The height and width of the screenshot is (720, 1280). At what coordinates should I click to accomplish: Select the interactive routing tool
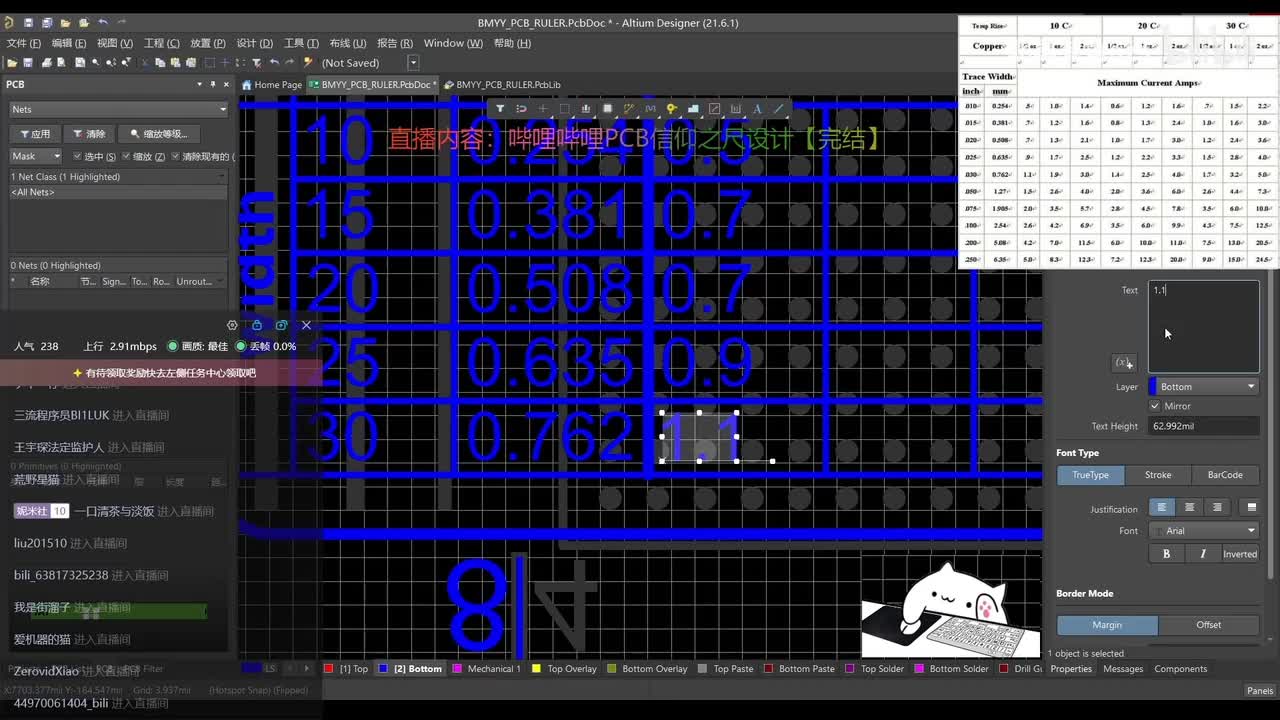coord(629,108)
